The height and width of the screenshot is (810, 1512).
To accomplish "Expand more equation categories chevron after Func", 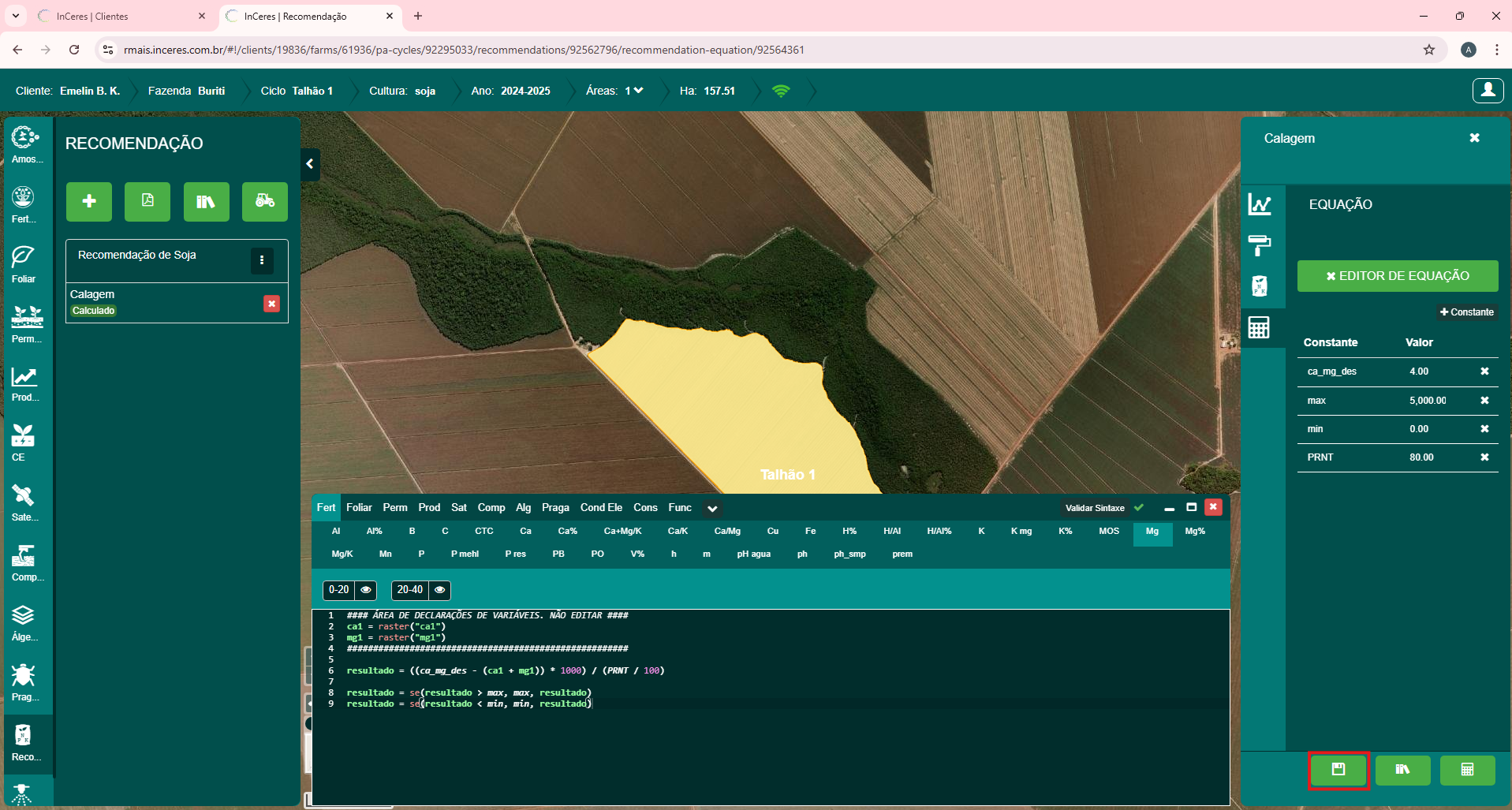I will pyautogui.click(x=712, y=509).
